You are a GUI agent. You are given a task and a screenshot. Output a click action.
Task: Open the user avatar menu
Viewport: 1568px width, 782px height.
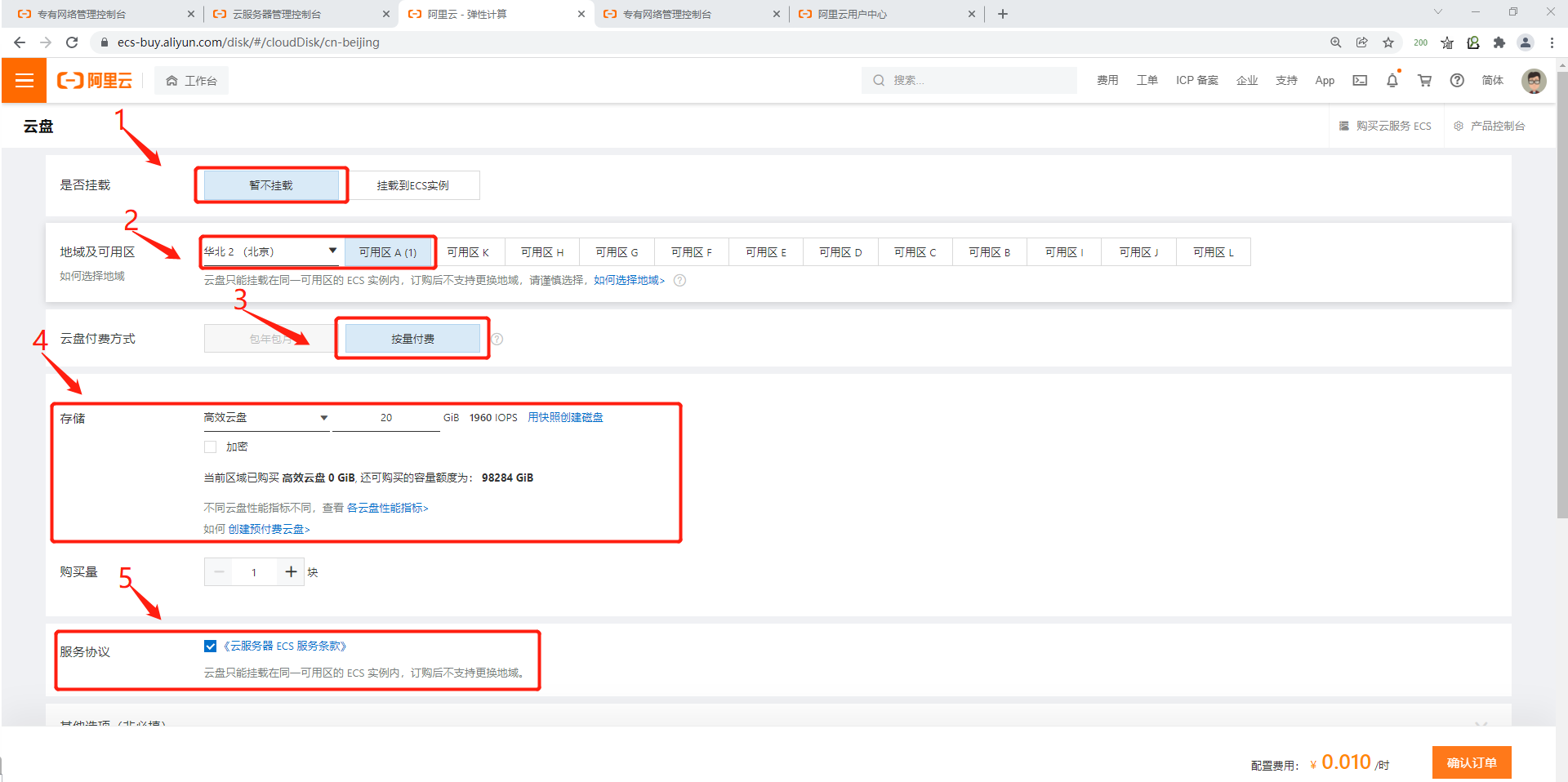coord(1534,80)
